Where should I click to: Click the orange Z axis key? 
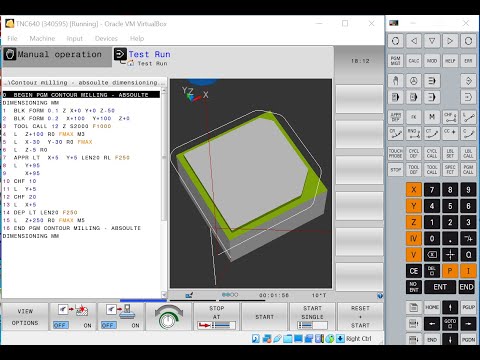click(x=414, y=222)
